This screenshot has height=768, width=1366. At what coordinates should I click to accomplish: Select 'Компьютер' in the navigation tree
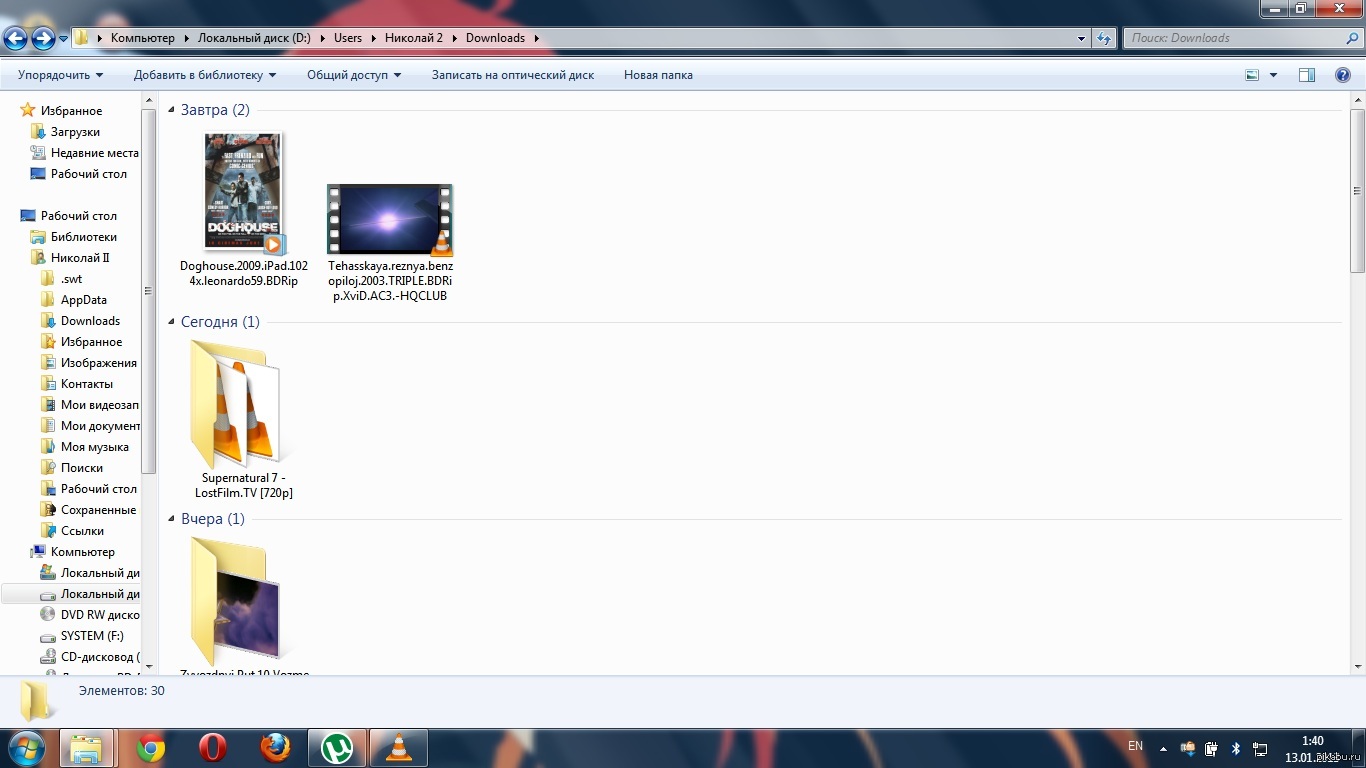(x=83, y=552)
